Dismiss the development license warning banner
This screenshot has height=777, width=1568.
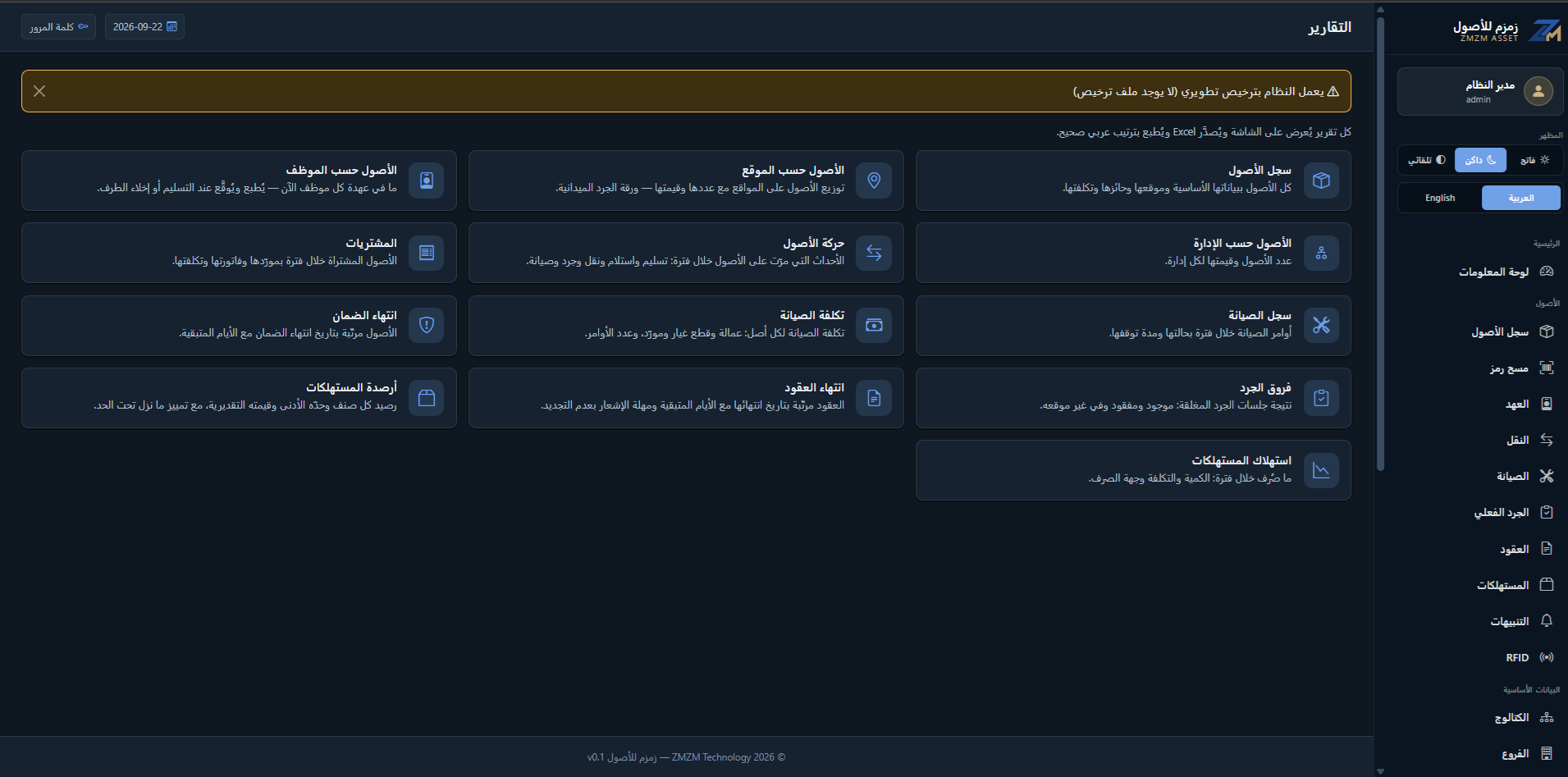click(x=39, y=91)
